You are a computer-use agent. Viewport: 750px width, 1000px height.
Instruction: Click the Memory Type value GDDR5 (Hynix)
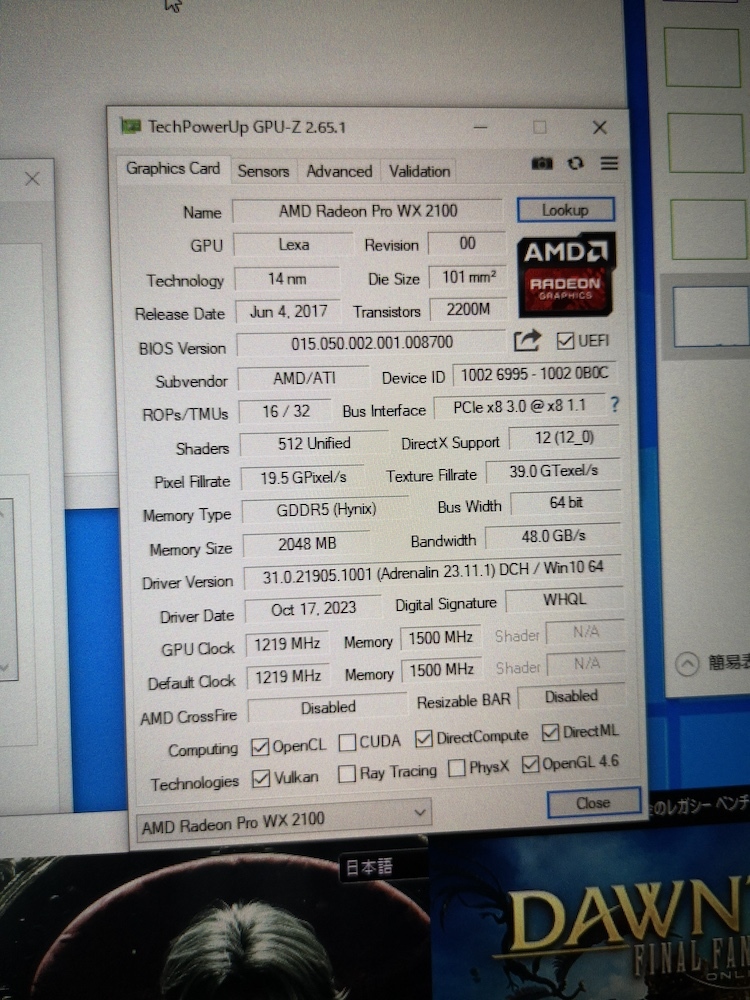tap(325, 510)
